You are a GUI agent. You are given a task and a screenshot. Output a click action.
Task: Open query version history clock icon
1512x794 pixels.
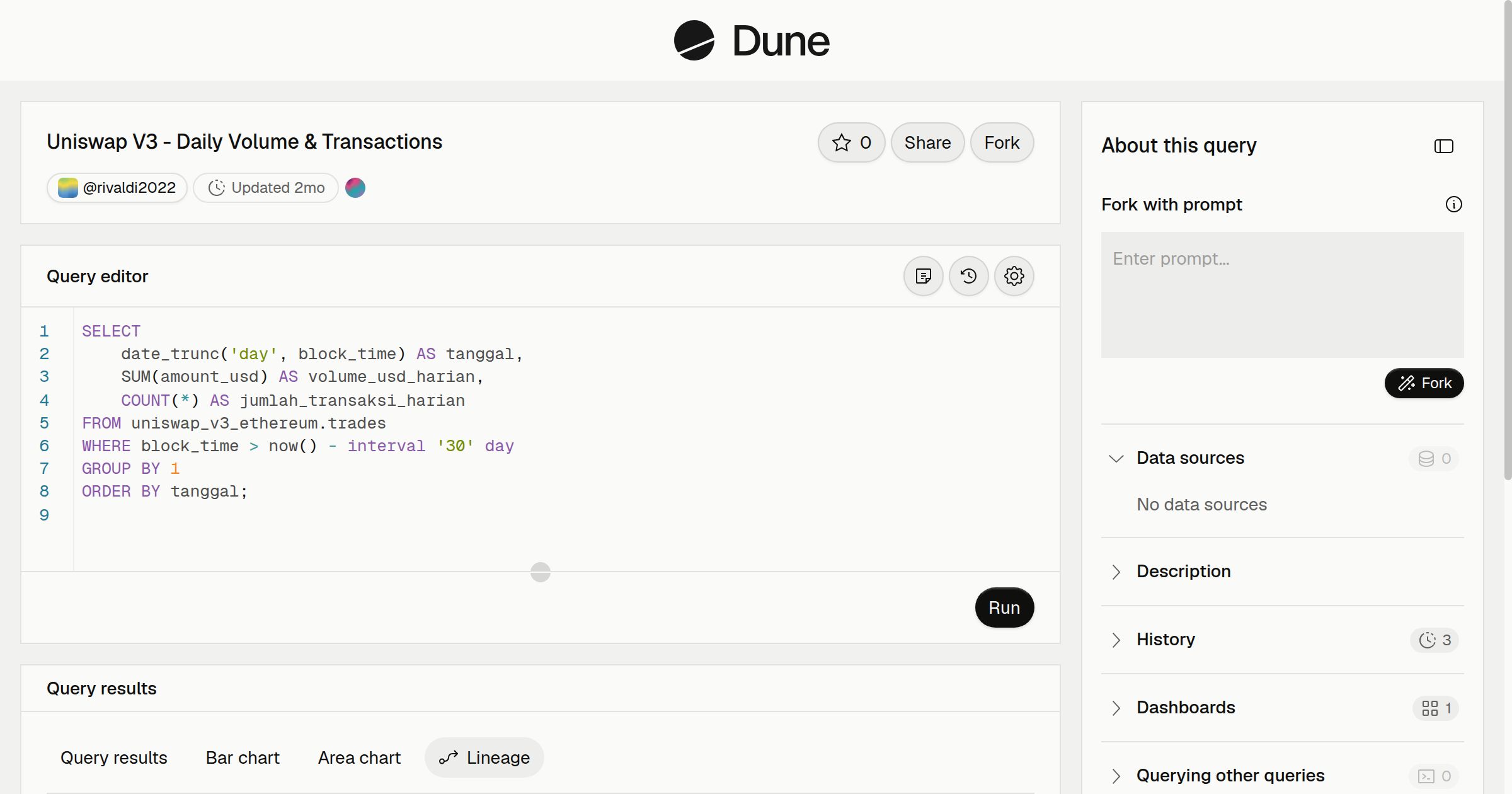968,276
